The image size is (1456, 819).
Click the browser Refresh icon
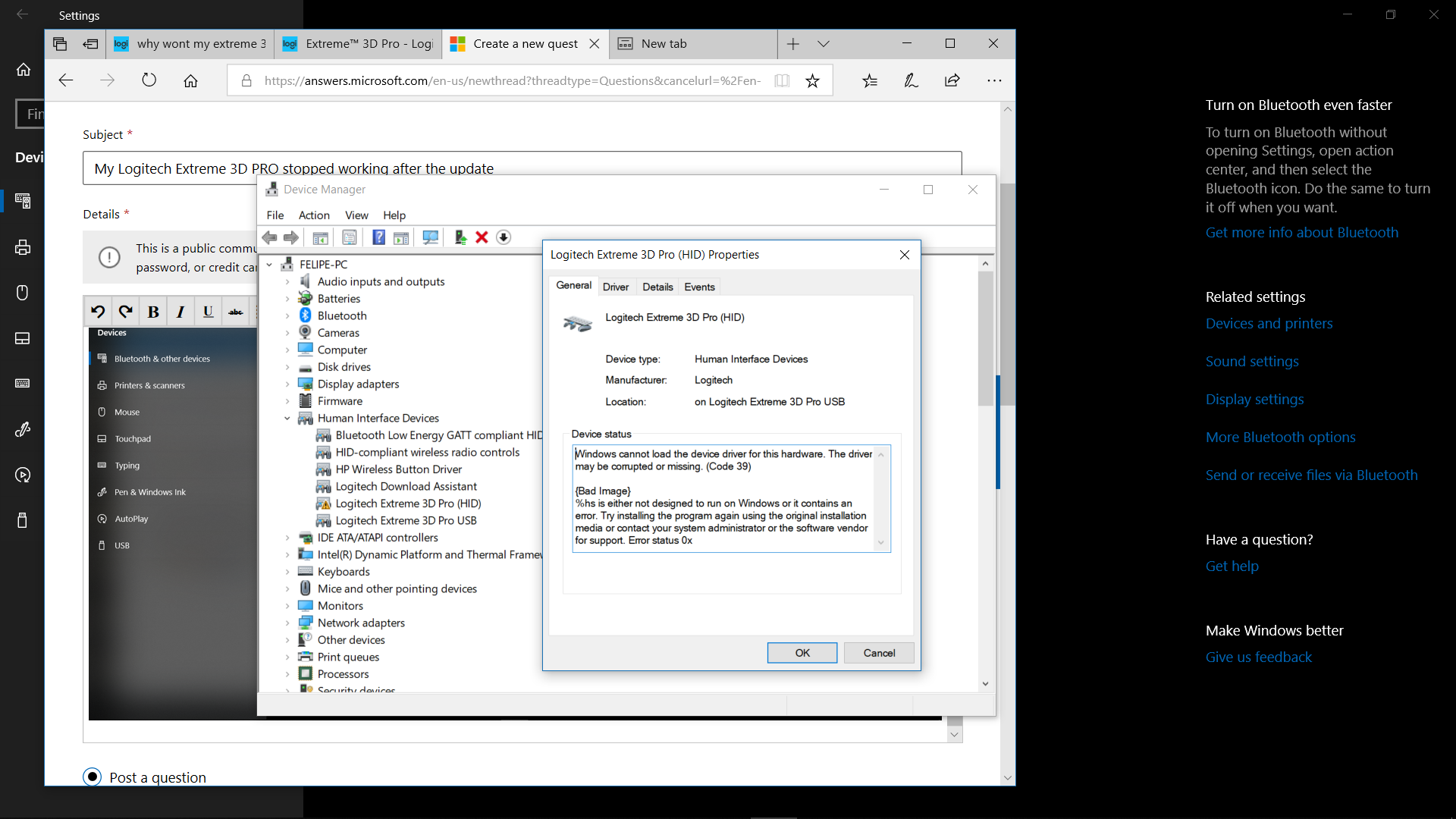pyautogui.click(x=149, y=80)
